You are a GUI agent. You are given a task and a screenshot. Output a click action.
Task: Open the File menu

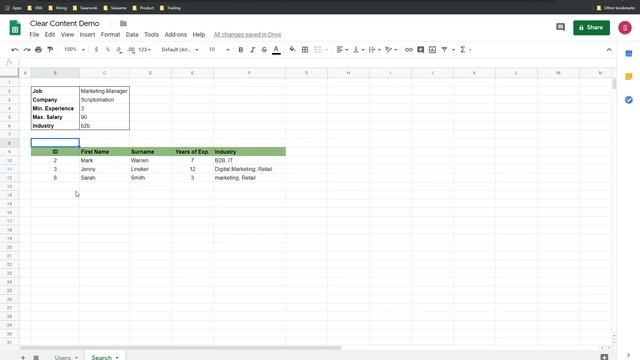[x=34, y=35]
